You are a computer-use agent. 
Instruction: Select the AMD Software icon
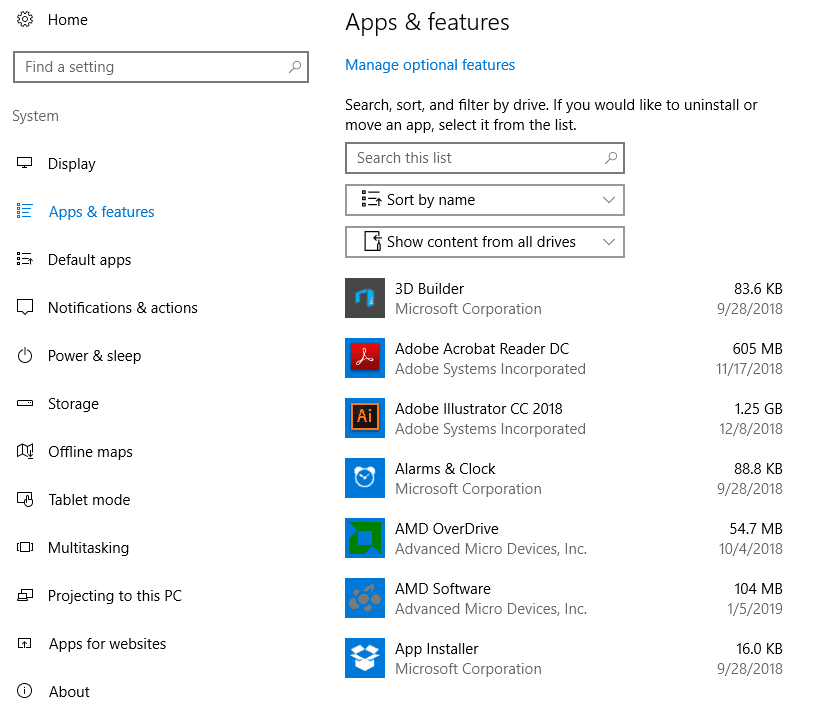click(365, 598)
